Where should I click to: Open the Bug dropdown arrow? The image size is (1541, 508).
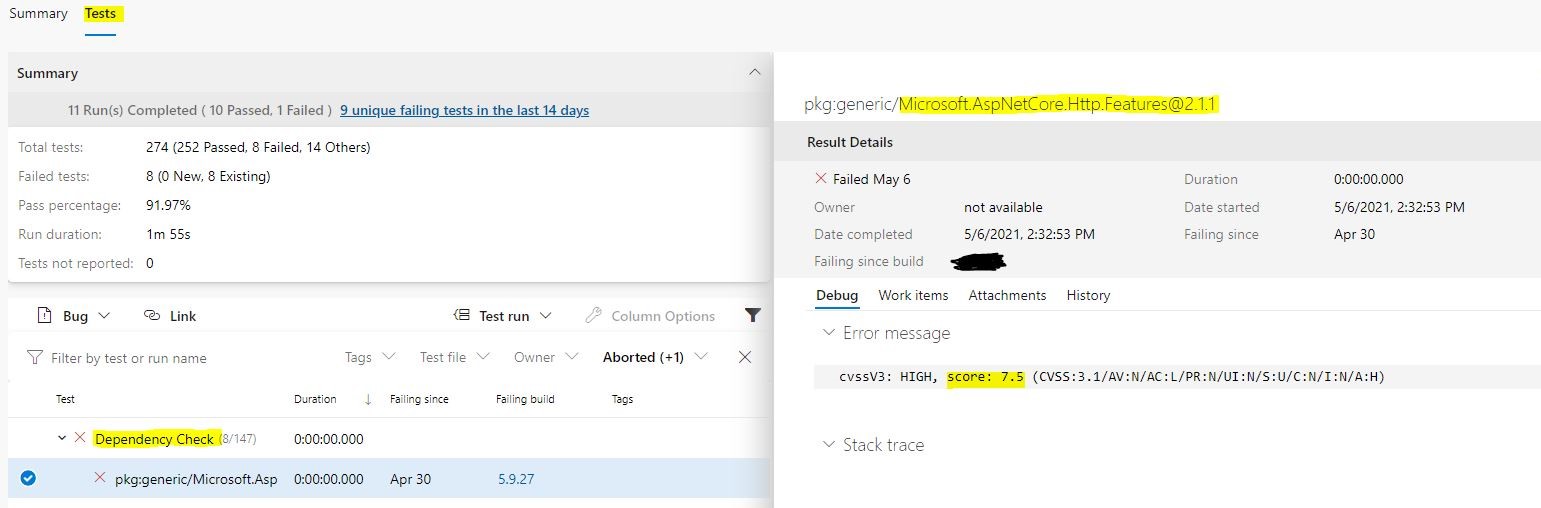(x=104, y=316)
